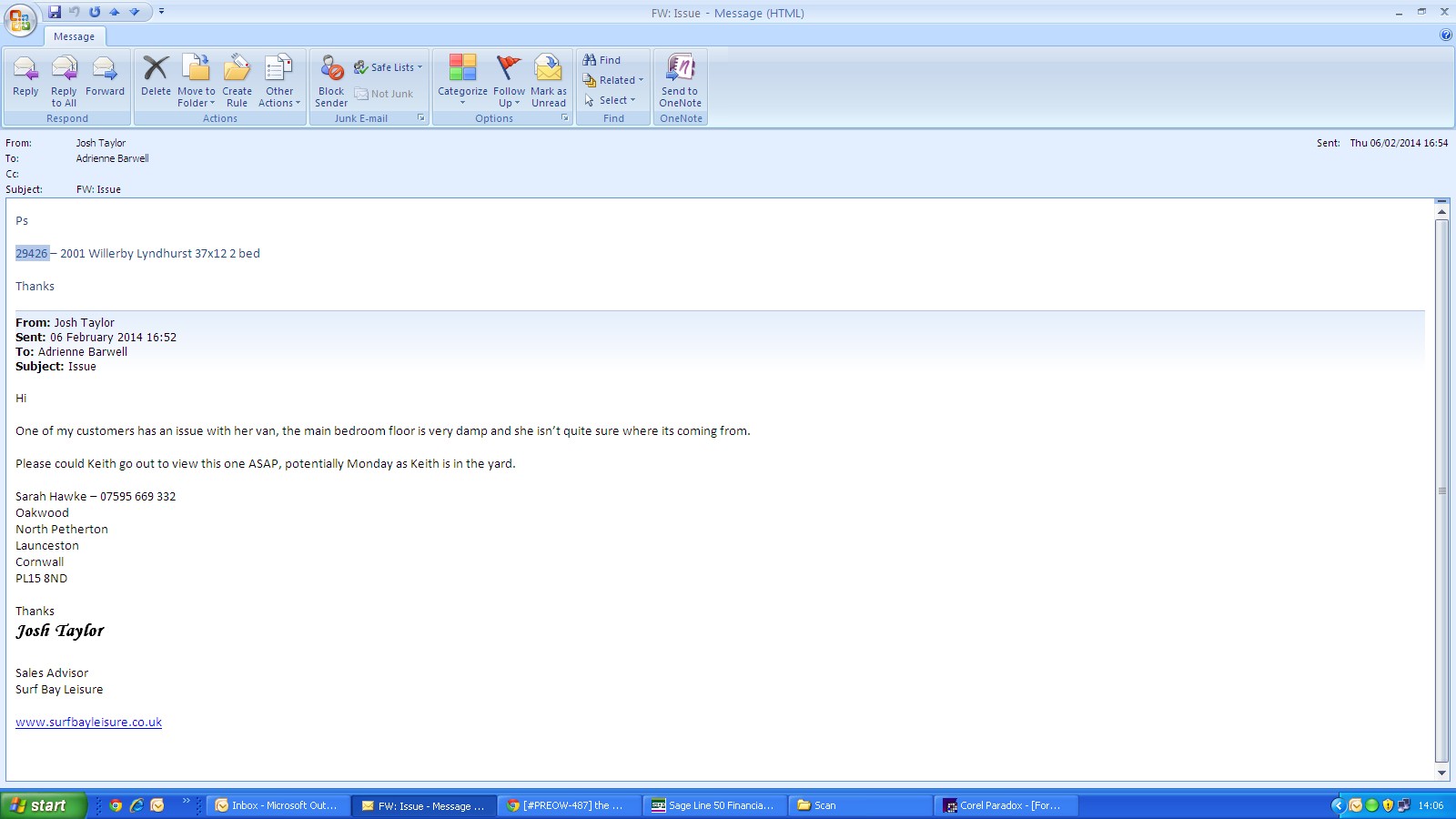Launch Chrome from Quick Launch

[x=116, y=805]
